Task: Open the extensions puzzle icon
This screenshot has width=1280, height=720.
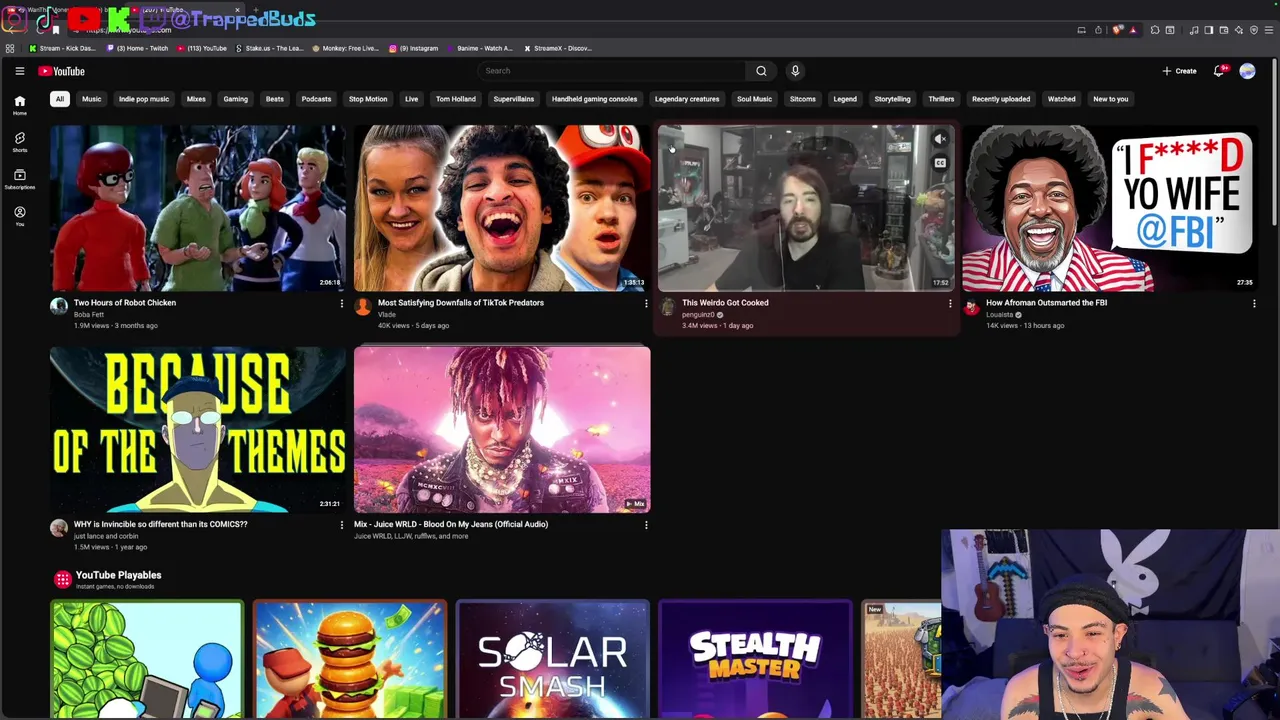Action: 1155,30
